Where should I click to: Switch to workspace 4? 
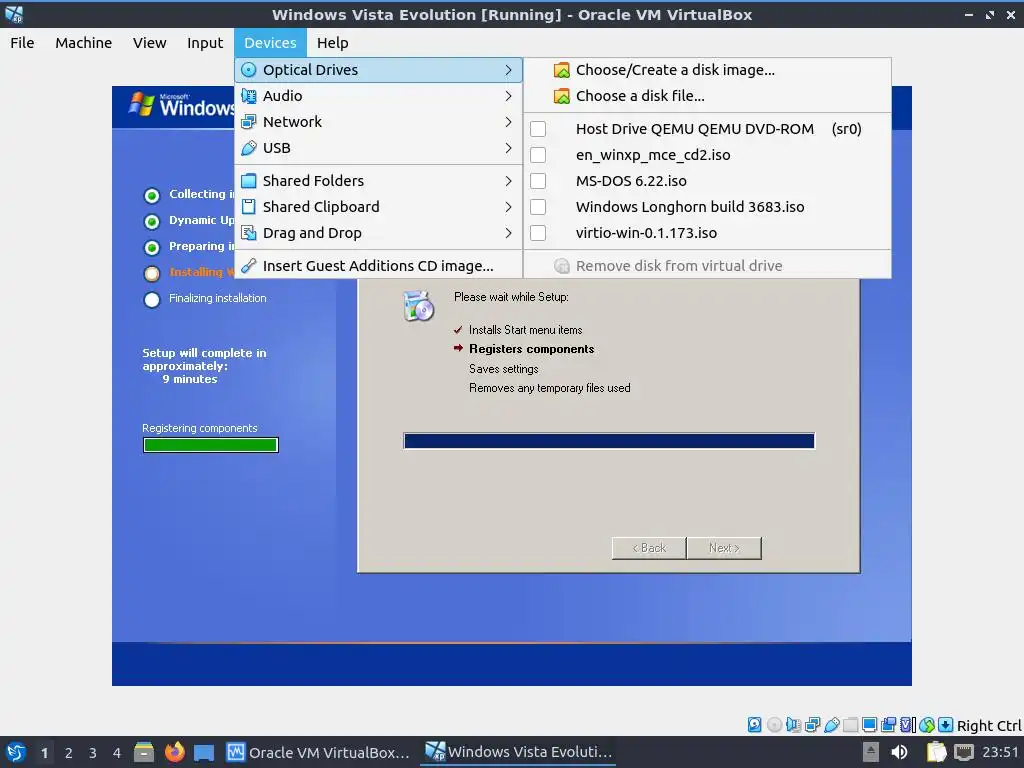[x=117, y=753]
